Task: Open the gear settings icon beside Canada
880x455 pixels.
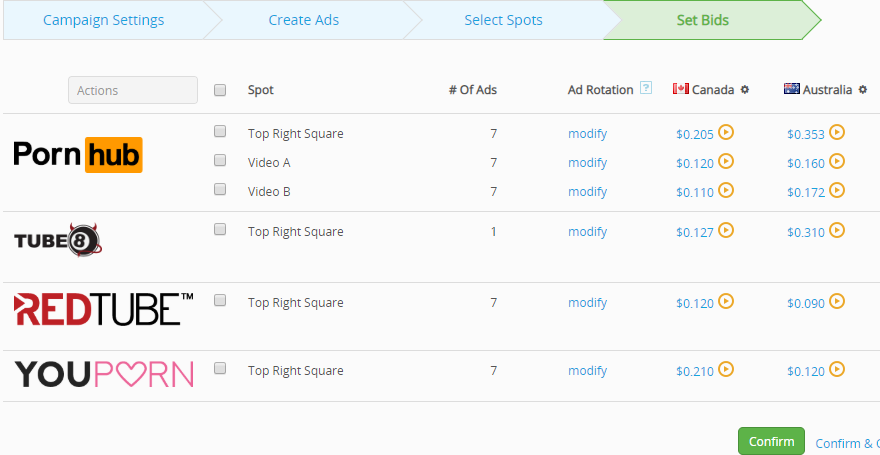Action: pyautogui.click(x=744, y=90)
